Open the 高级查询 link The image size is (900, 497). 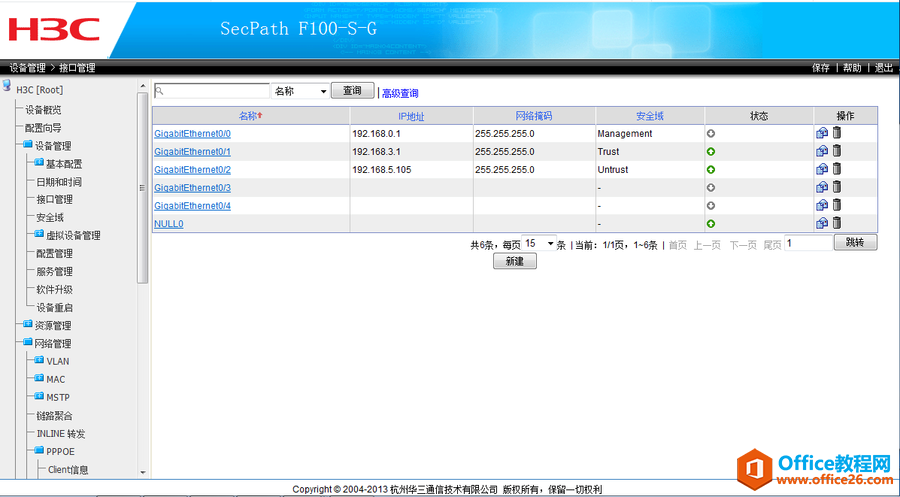pyautogui.click(x=400, y=93)
